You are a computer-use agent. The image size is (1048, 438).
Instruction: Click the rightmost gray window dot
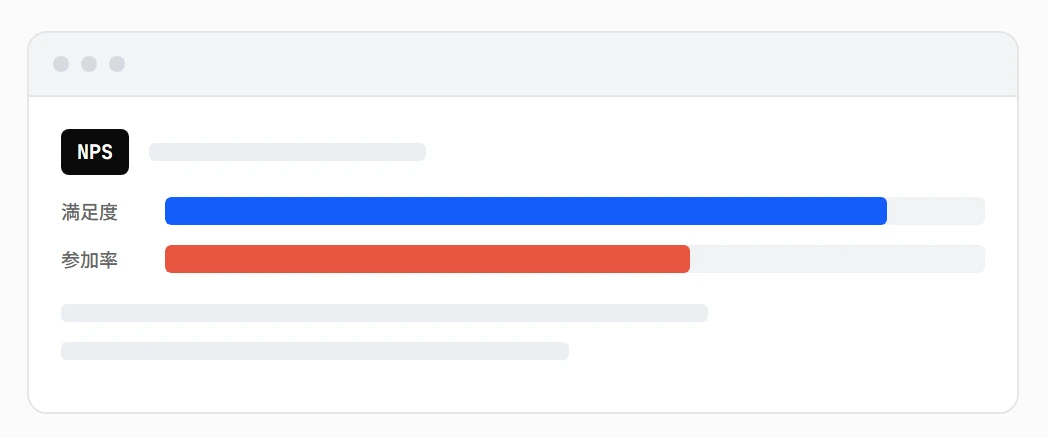click(x=117, y=64)
